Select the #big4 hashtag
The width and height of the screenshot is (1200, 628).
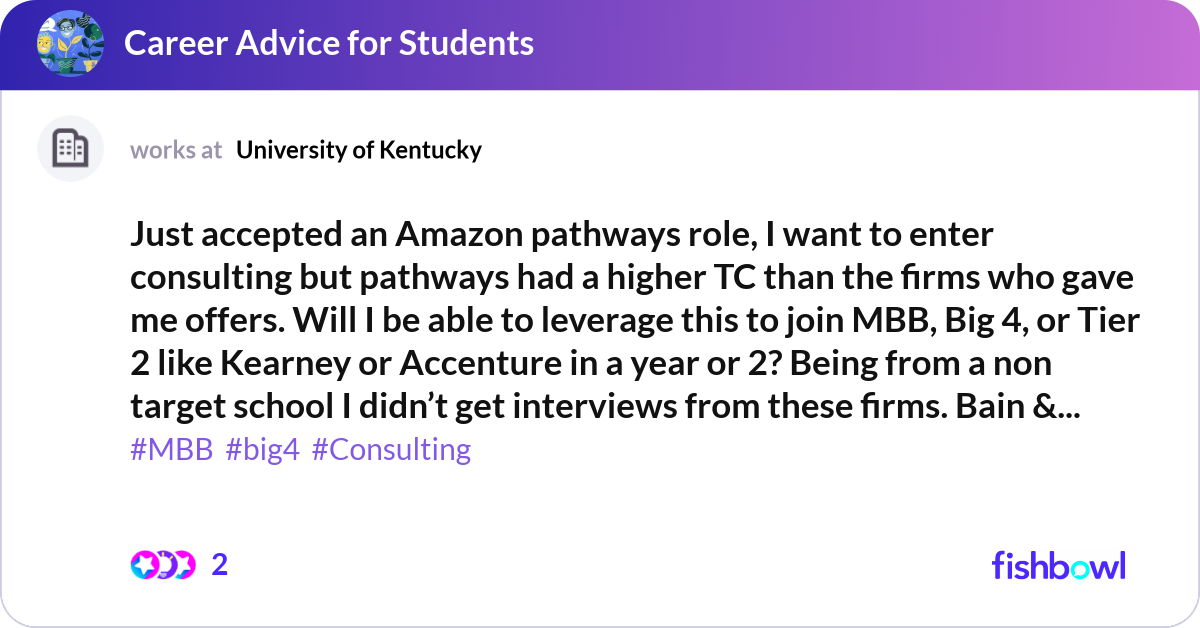(x=262, y=450)
